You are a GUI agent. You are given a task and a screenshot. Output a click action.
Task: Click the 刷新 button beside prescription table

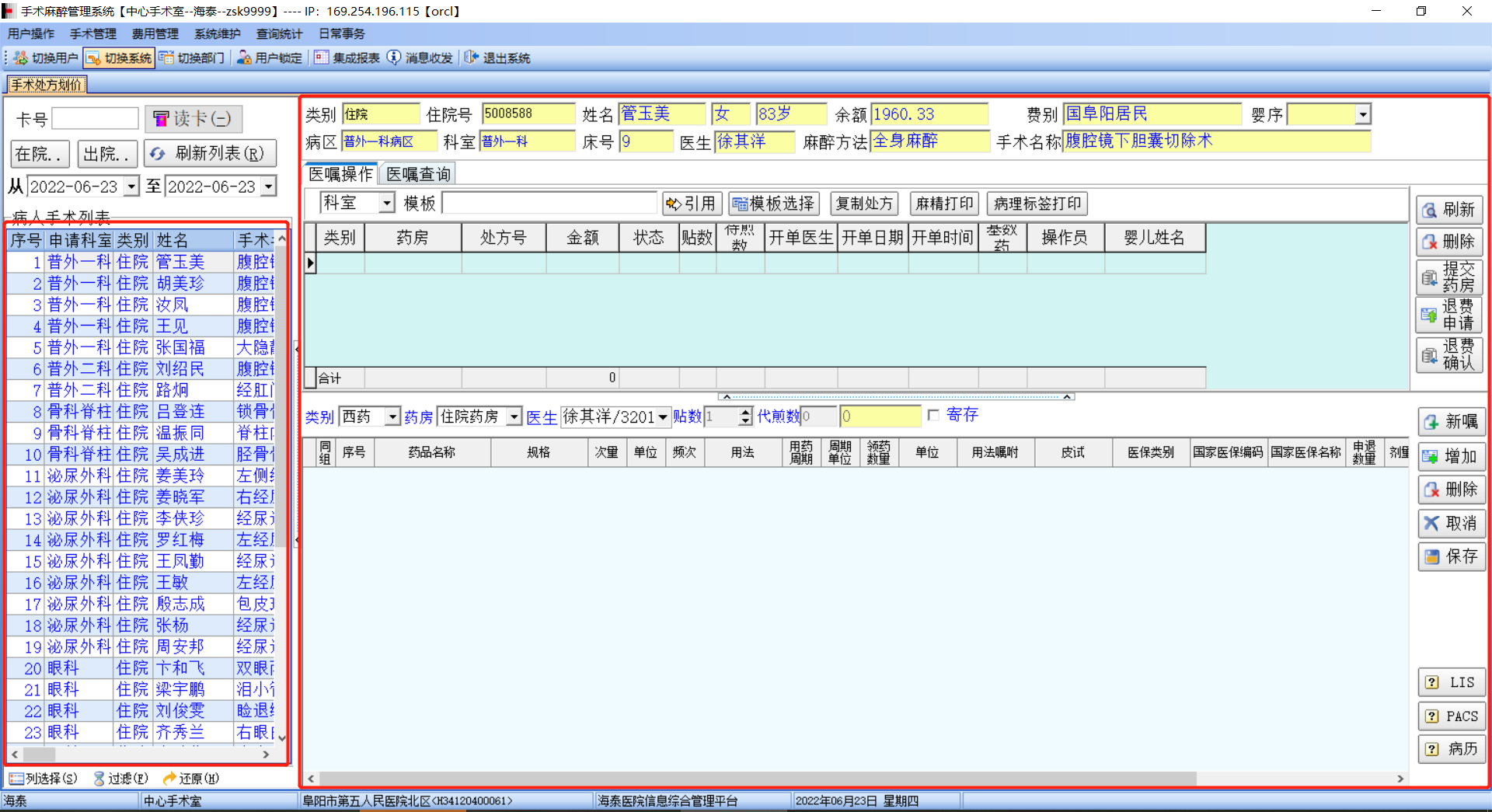click(1449, 210)
